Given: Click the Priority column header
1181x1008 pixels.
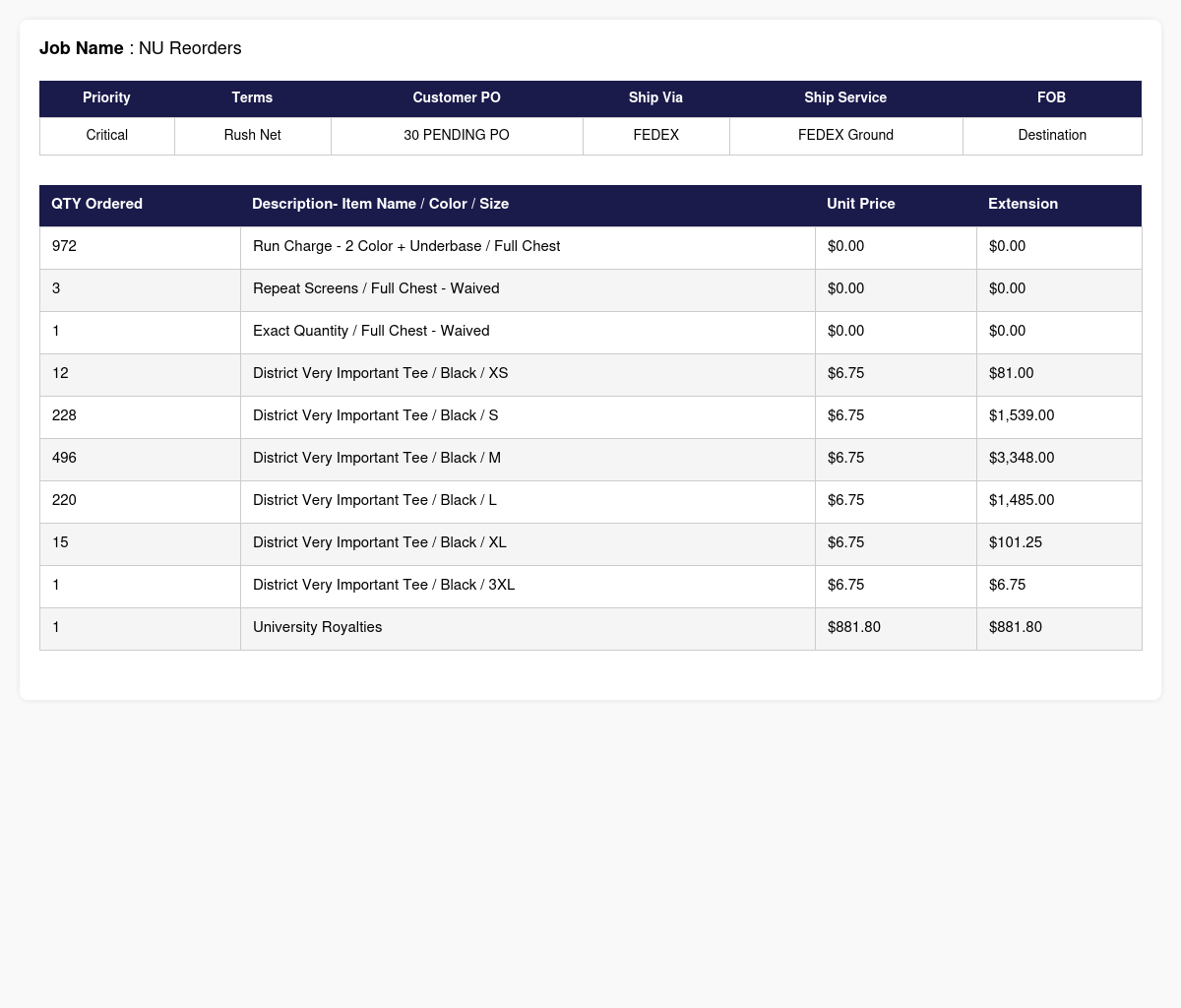Looking at the screenshot, I should click(106, 98).
